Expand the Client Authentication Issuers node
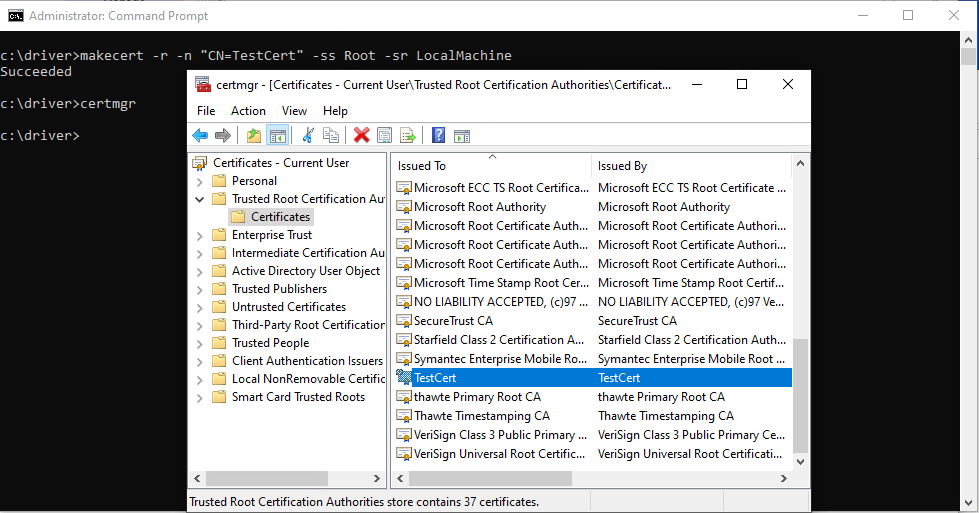 coord(199,363)
